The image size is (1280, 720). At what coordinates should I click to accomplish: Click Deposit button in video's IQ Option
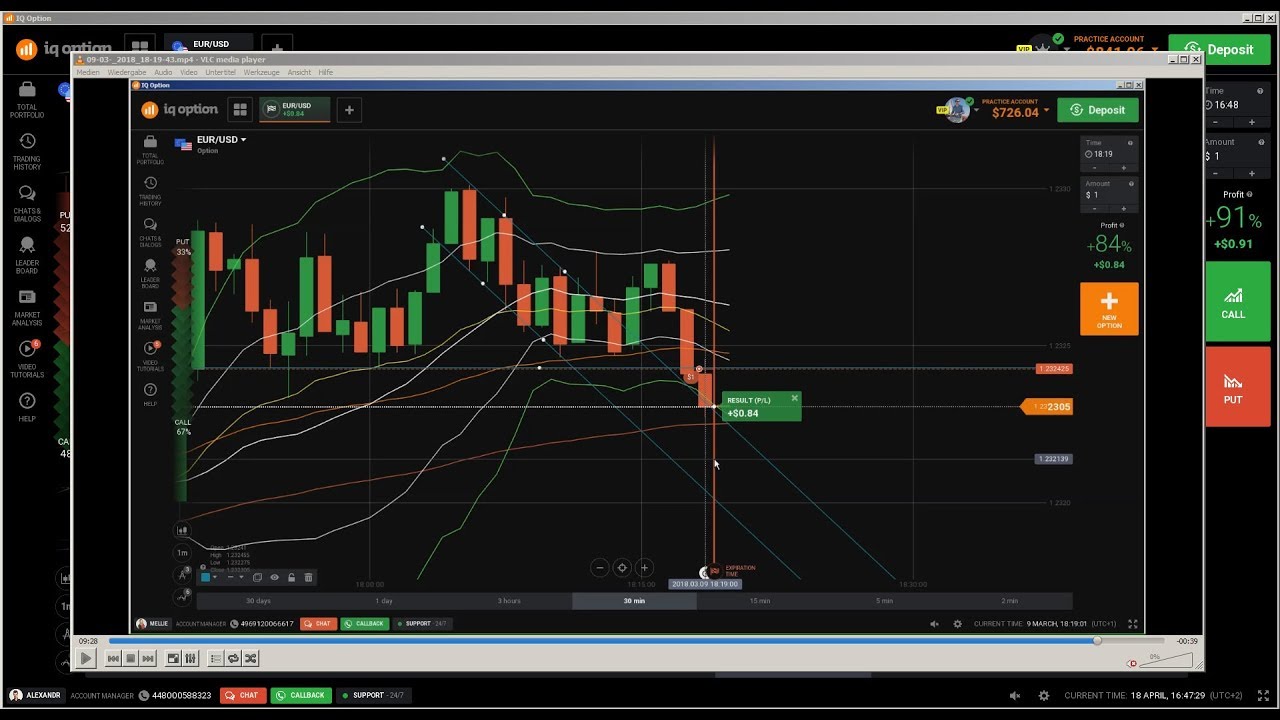1098,110
